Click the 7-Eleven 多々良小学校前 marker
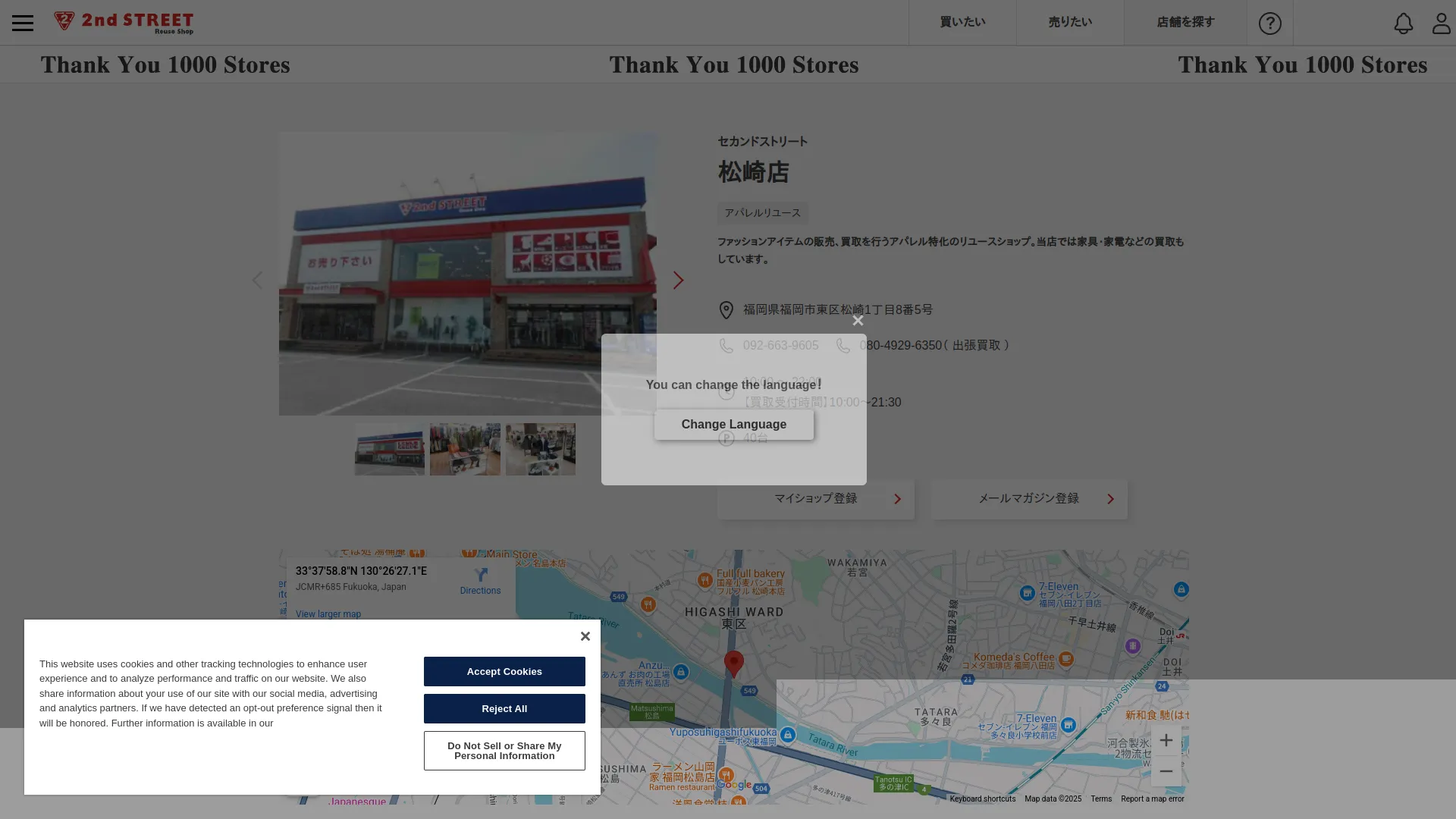1456x819 pixels. coord(1068,725)
